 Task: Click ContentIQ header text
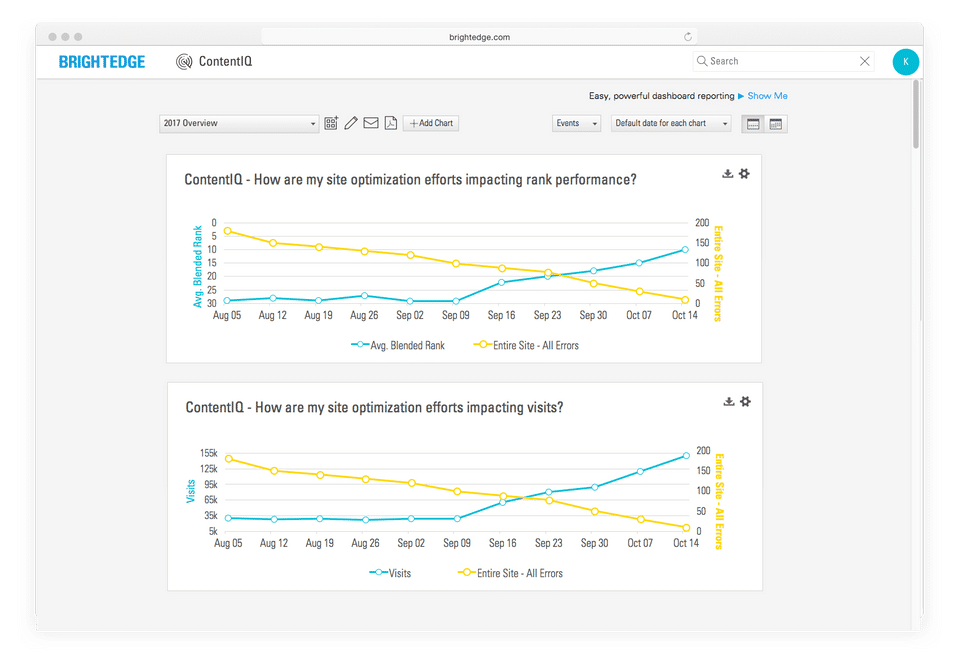tap(225, 61)
